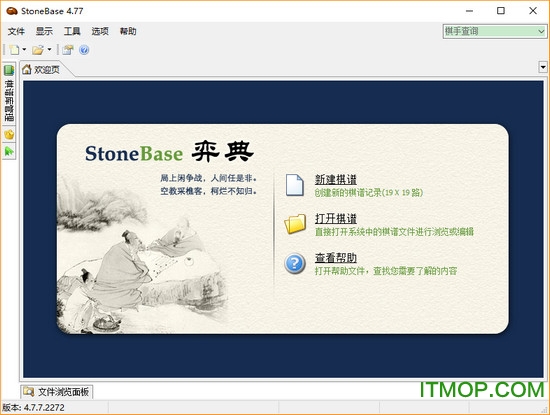Open the 文件 menu
The image size is (550, 415).
16,32
